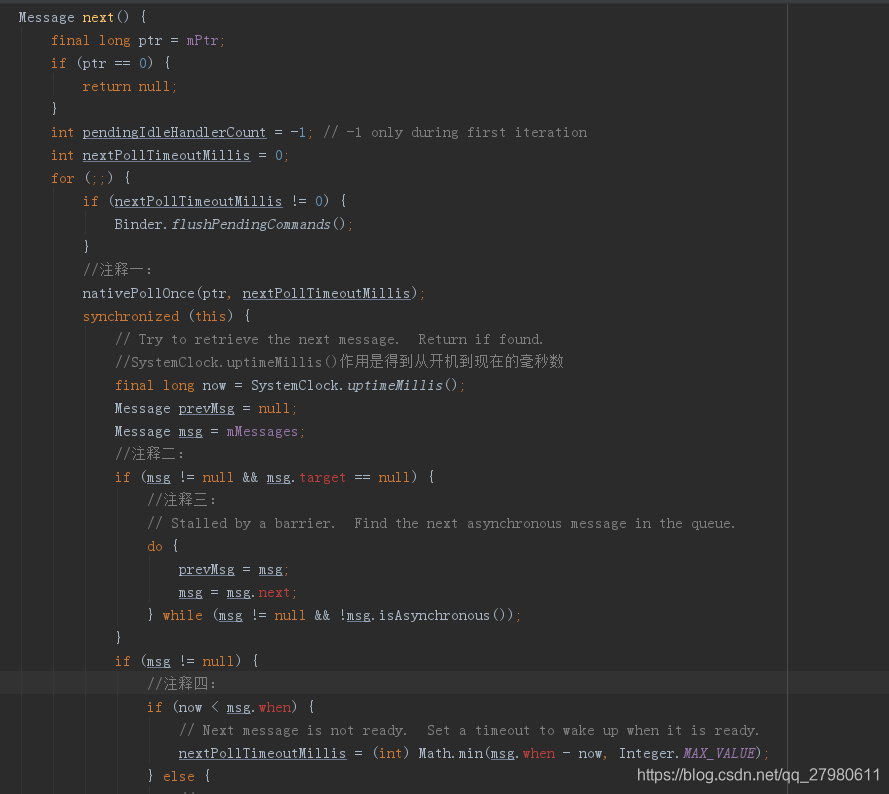Click the assignment "msg = msg.next;"
Screen dimensions: 889x794
click(x=238, y=593)
